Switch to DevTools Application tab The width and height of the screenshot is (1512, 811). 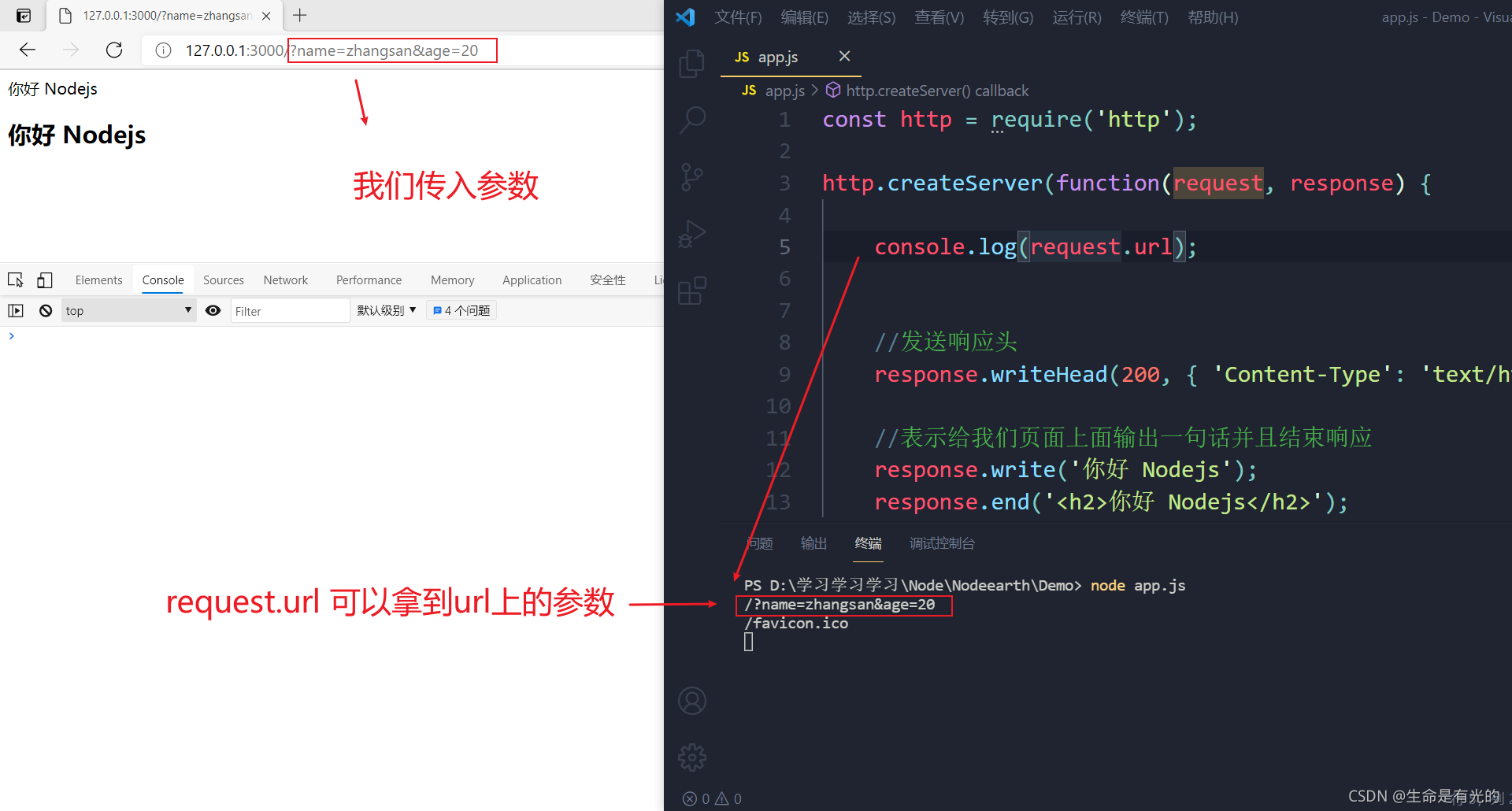click(x=532, y=280)
